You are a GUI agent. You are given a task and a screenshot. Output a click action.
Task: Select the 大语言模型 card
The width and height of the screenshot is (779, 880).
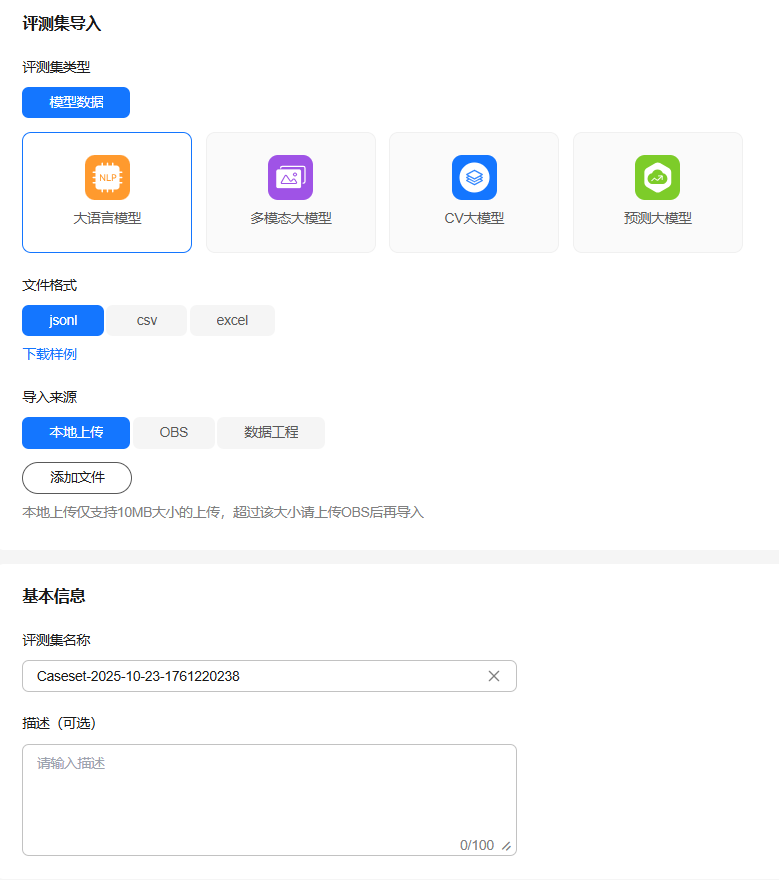(x=107, y=218)
